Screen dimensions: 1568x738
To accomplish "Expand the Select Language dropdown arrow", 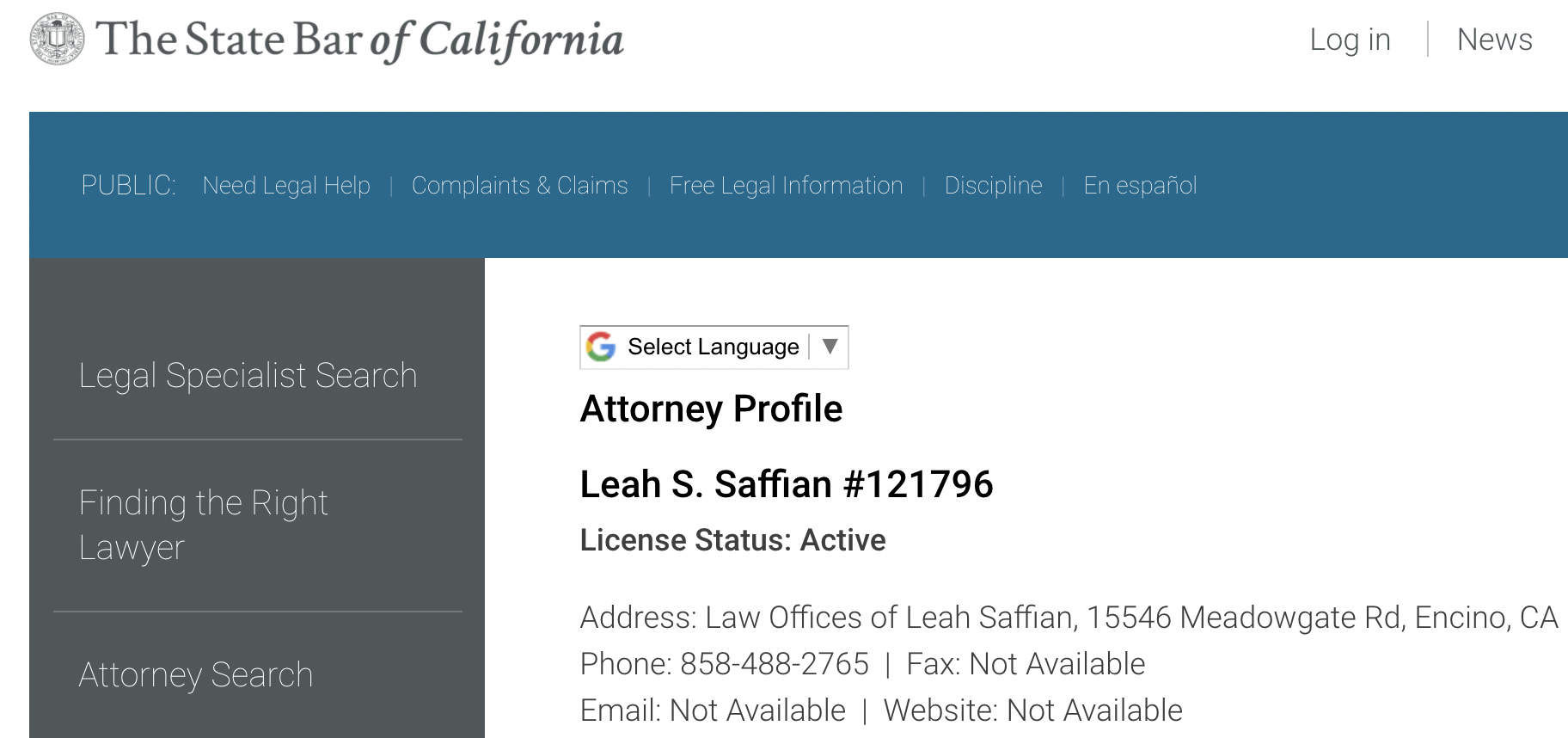I will coord(830,347).
